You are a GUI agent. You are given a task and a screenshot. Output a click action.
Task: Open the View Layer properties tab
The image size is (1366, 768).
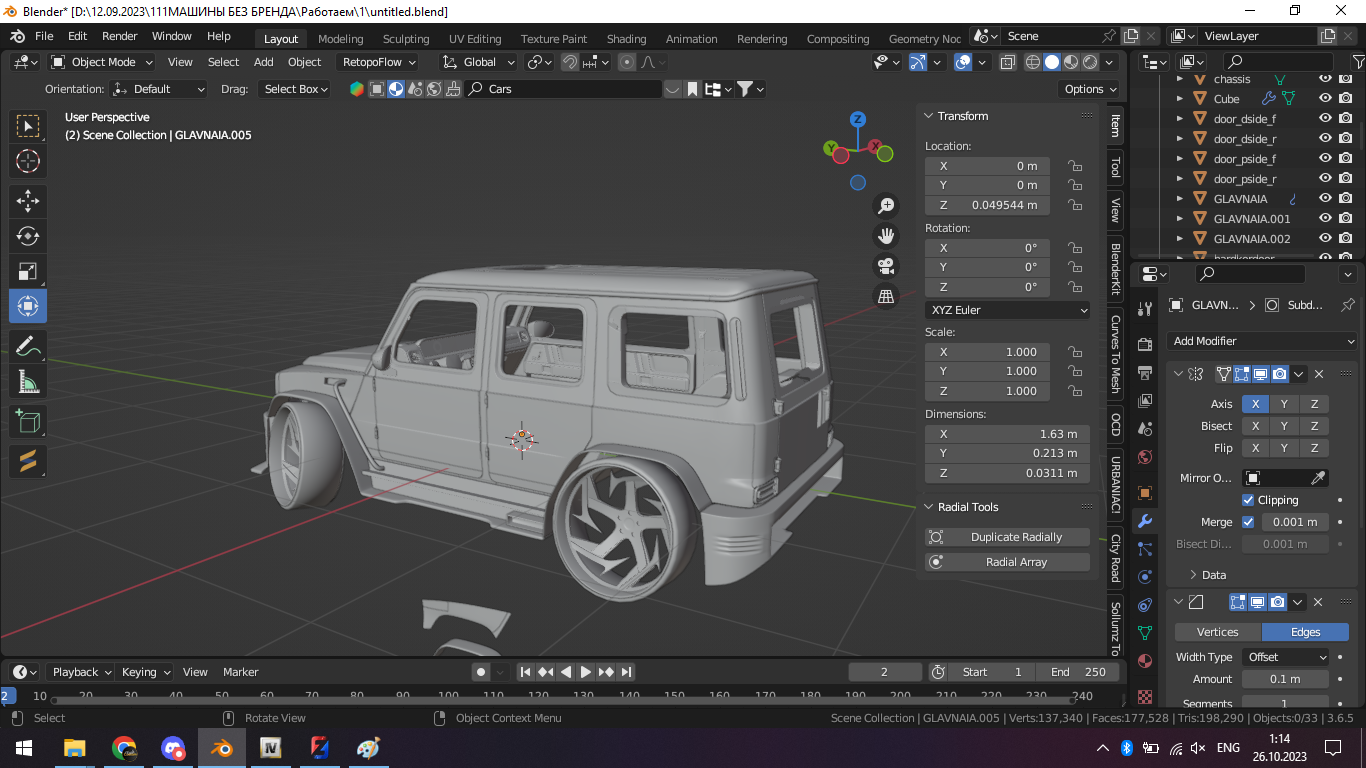[1146, 400]
